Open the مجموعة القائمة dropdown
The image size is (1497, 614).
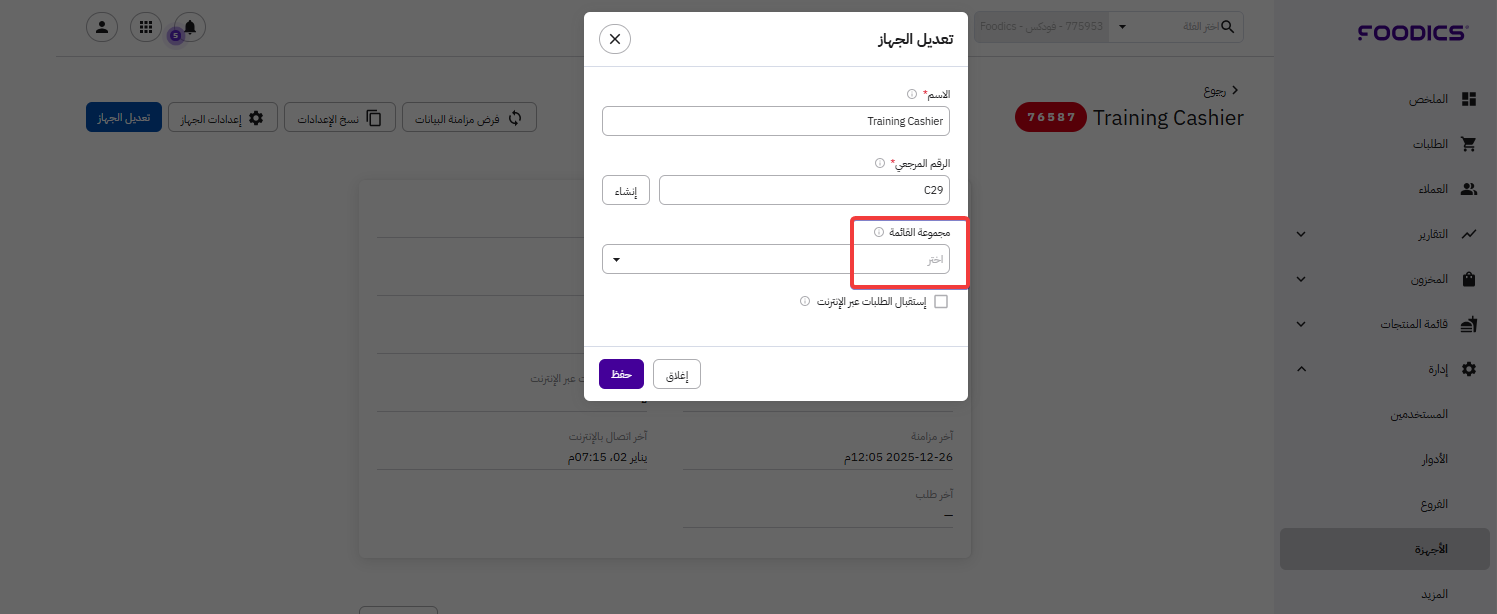[x=775, y=260]
